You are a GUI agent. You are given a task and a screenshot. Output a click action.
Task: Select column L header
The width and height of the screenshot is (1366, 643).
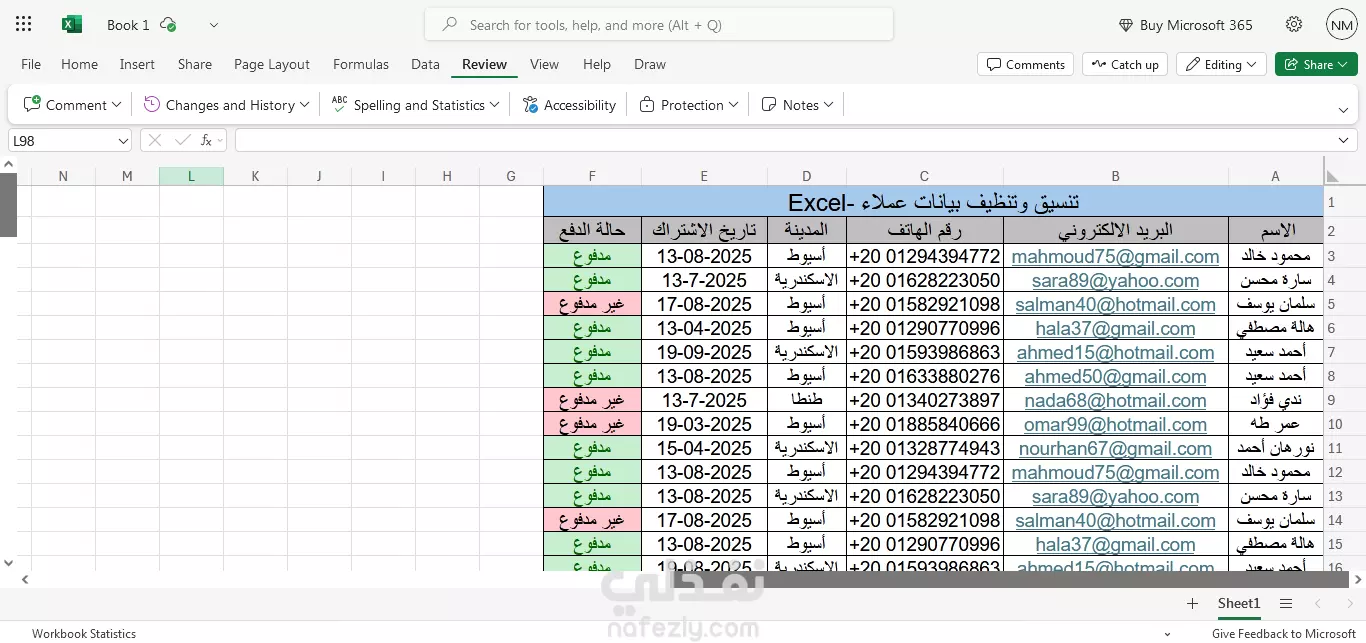click(191, 176)
